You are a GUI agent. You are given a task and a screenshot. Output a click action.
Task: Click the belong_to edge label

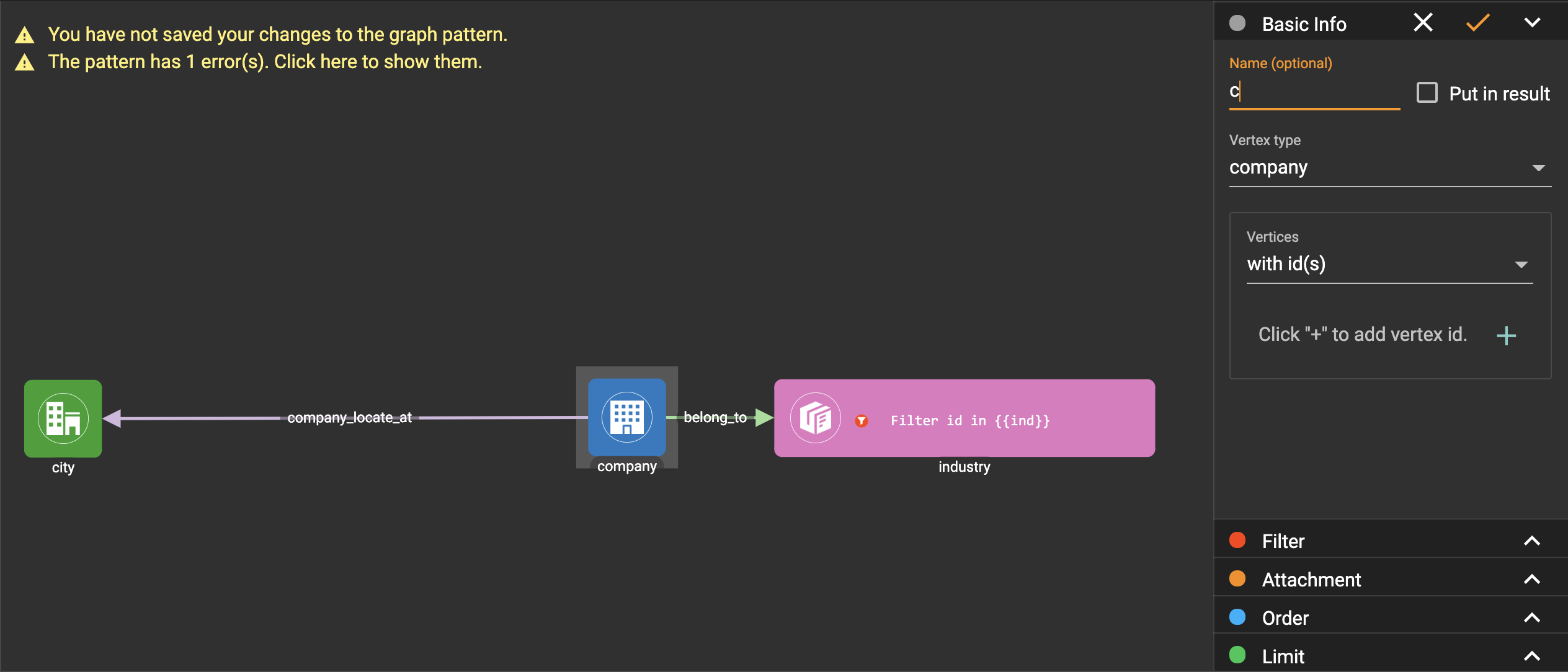click(715, 417)
